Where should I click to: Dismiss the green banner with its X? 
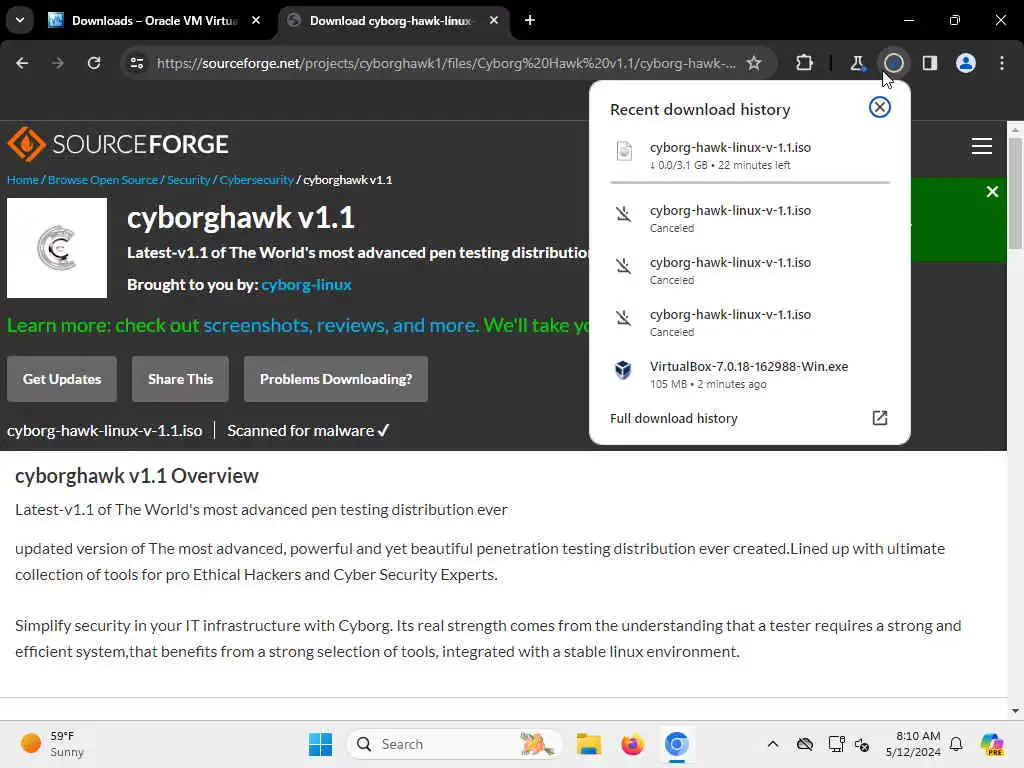[992, 191]
